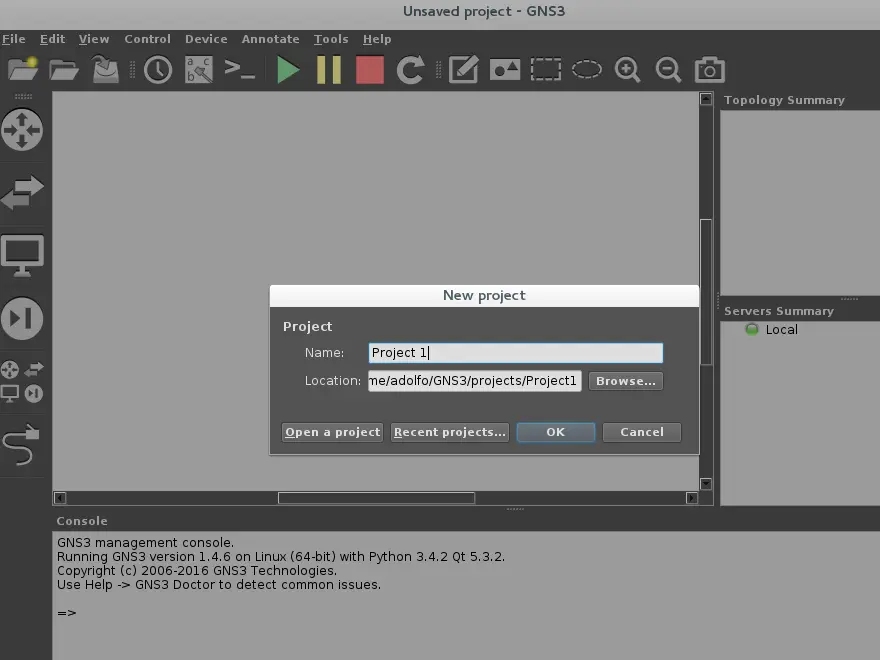Select the Draw a rectangle tool
Screen dimensions: 880x660
(546, 70)
